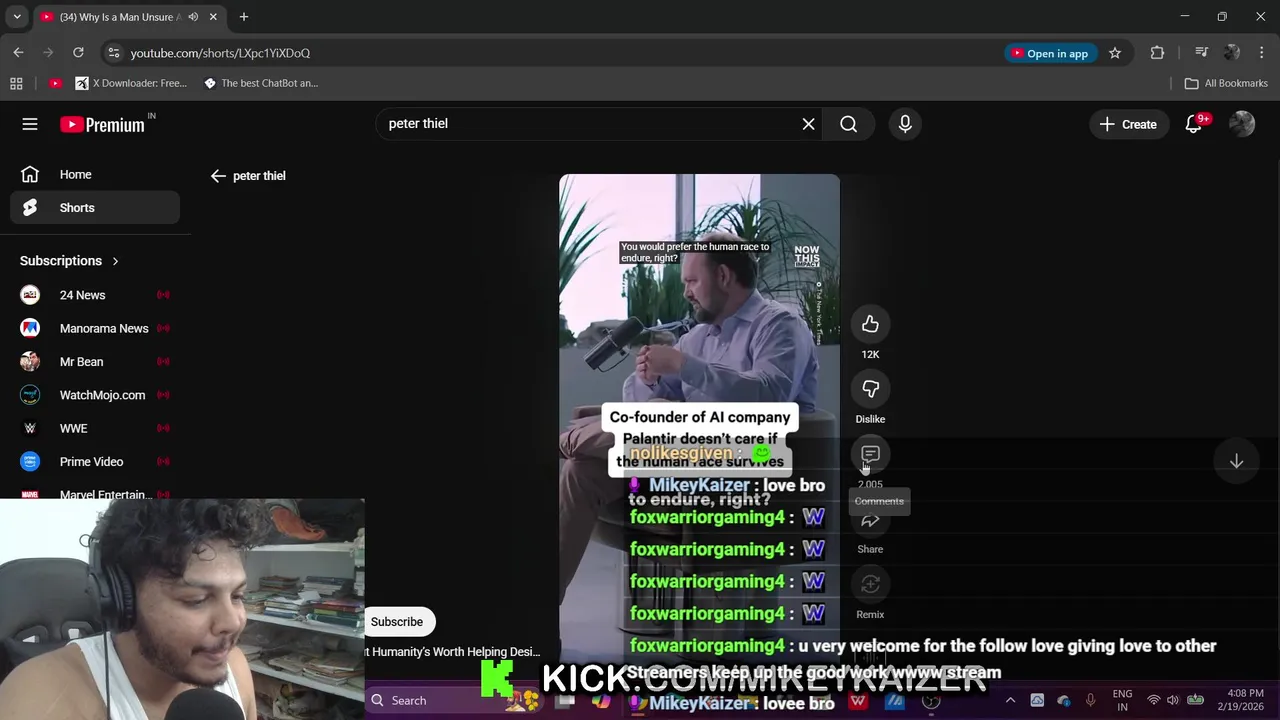The width and height of the screenshot is (1280, 720).
Task: Open the taskbar clock showing 4:08 PM
Action: (x=1245, y=701)
